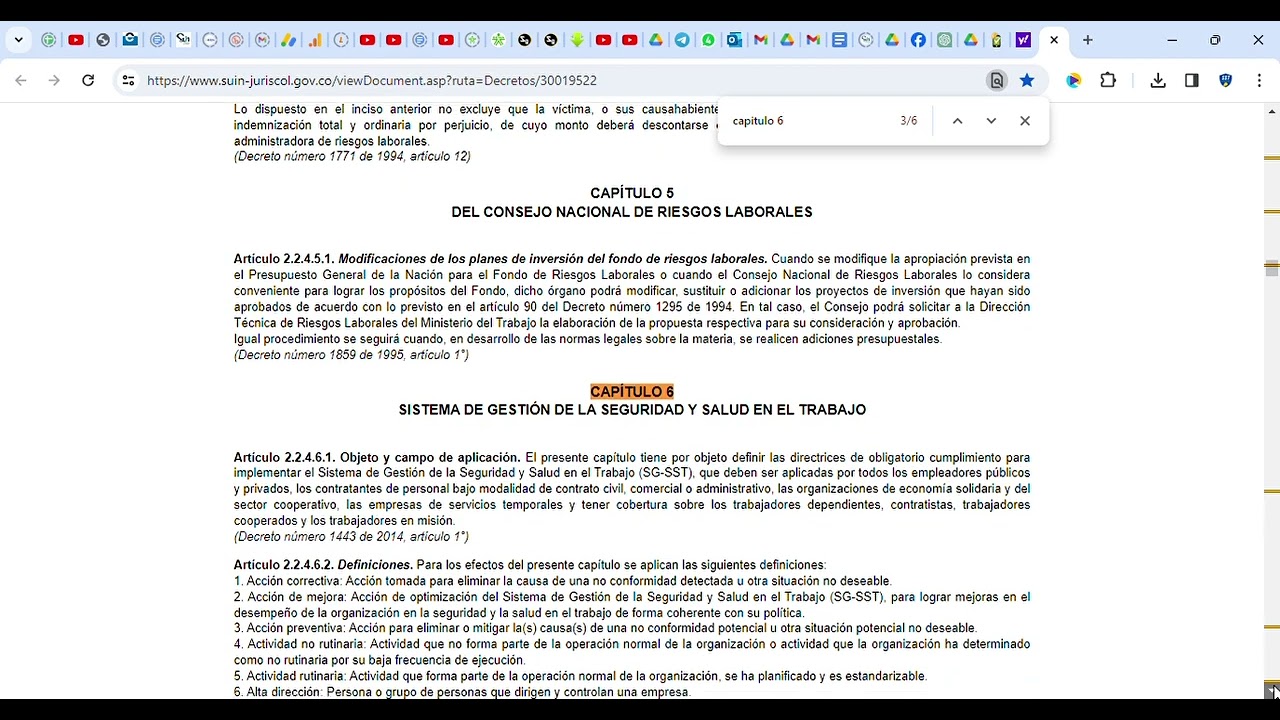Click '6. Alta dirección' definition line
Viewport: 1280px width, 720px height.
pos(462,692)
